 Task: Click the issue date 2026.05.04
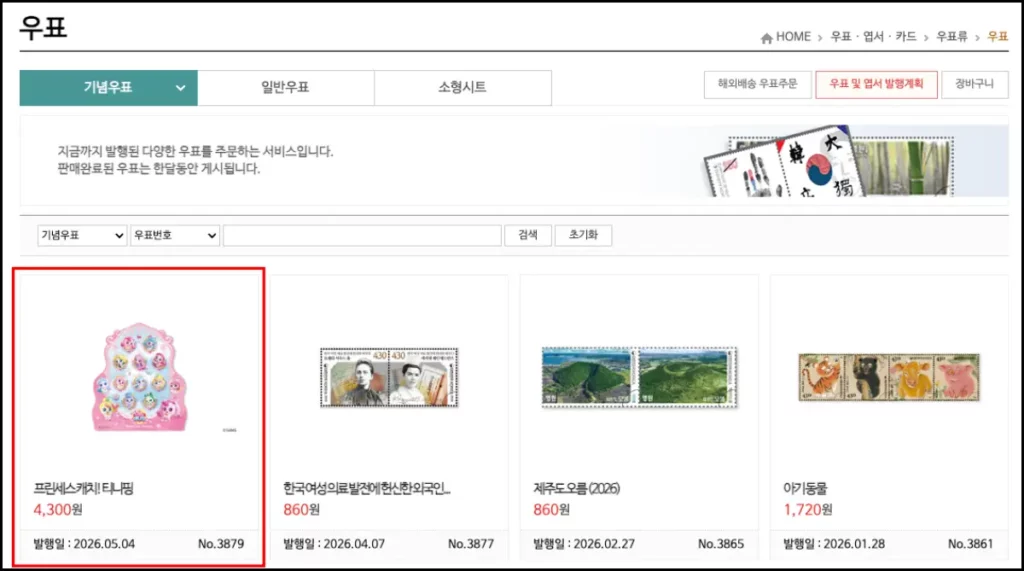[x=104, y=544]
